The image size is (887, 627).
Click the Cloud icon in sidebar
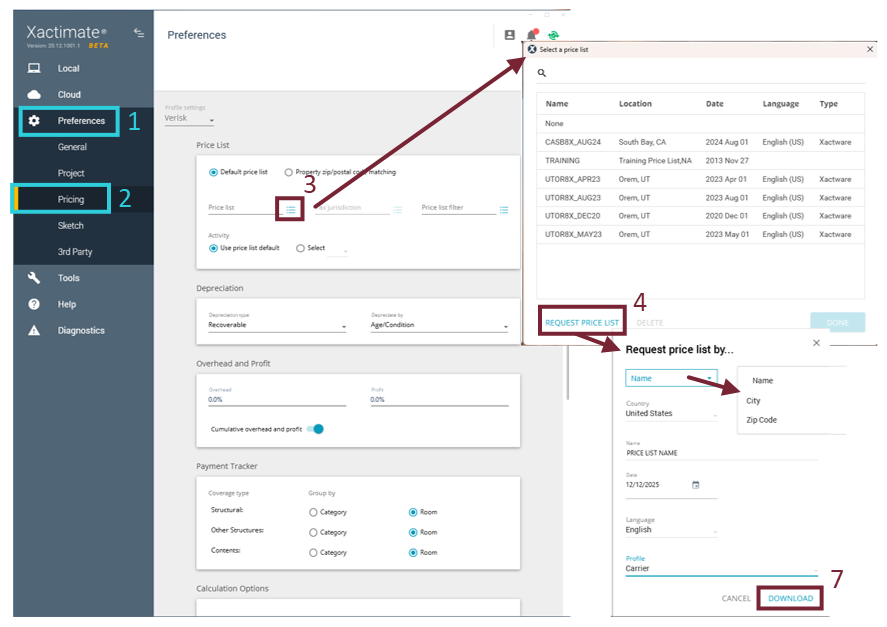click(x=34, y=95)
